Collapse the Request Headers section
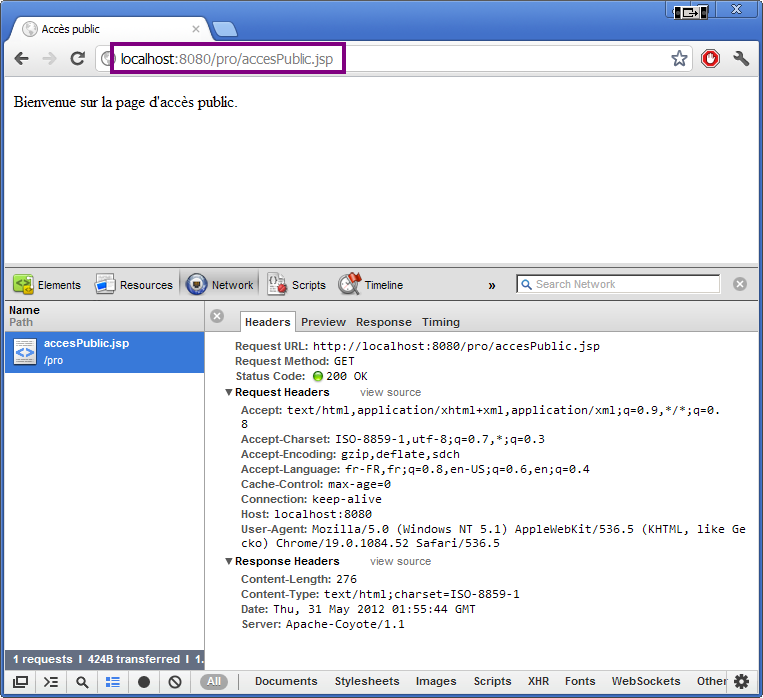 click(229, 393)
